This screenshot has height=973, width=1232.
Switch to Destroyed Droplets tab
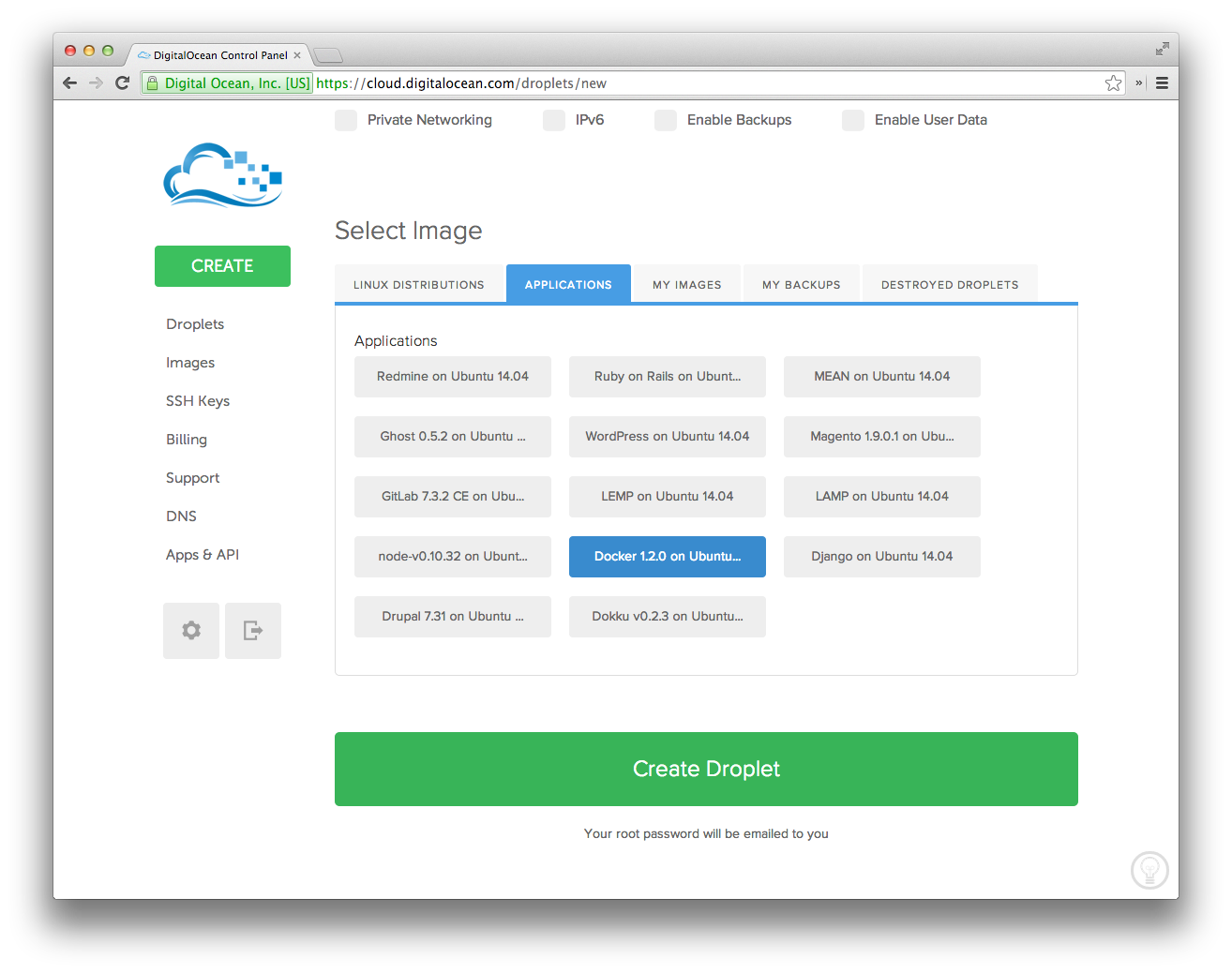point(950,284)
